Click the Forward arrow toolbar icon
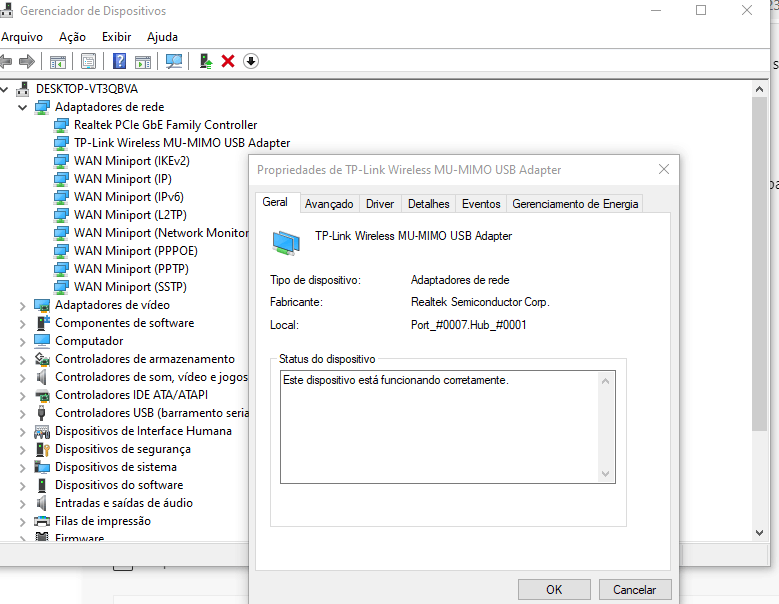 pyautogui.click(x=27, y=62)
